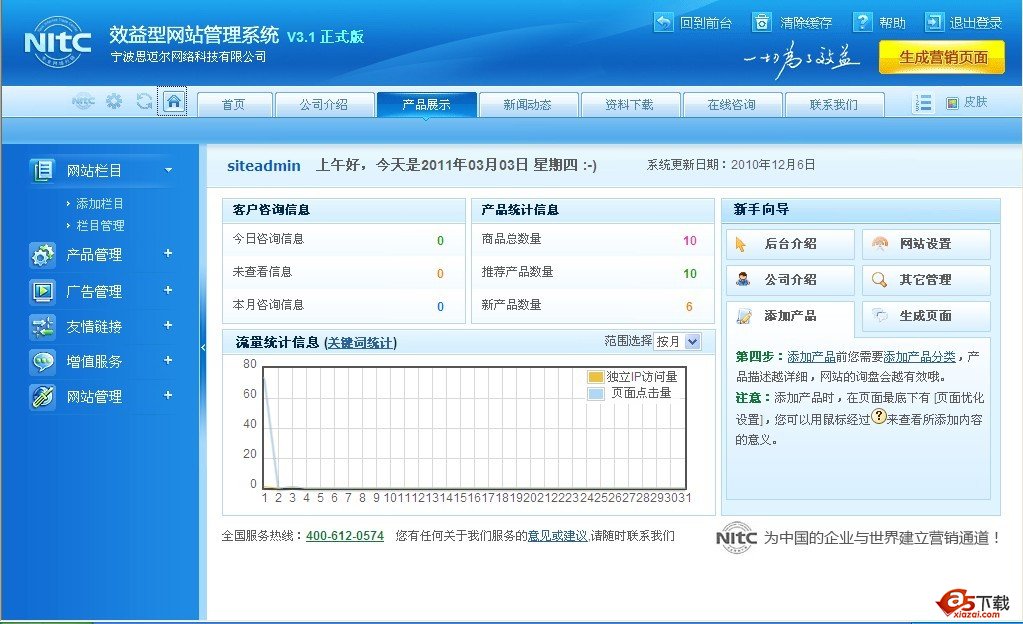Image resolution: width=1023 pixels, height=624 pixels.
Task: Click the 添加产品 notepad icon
Action: coord(744,316)
